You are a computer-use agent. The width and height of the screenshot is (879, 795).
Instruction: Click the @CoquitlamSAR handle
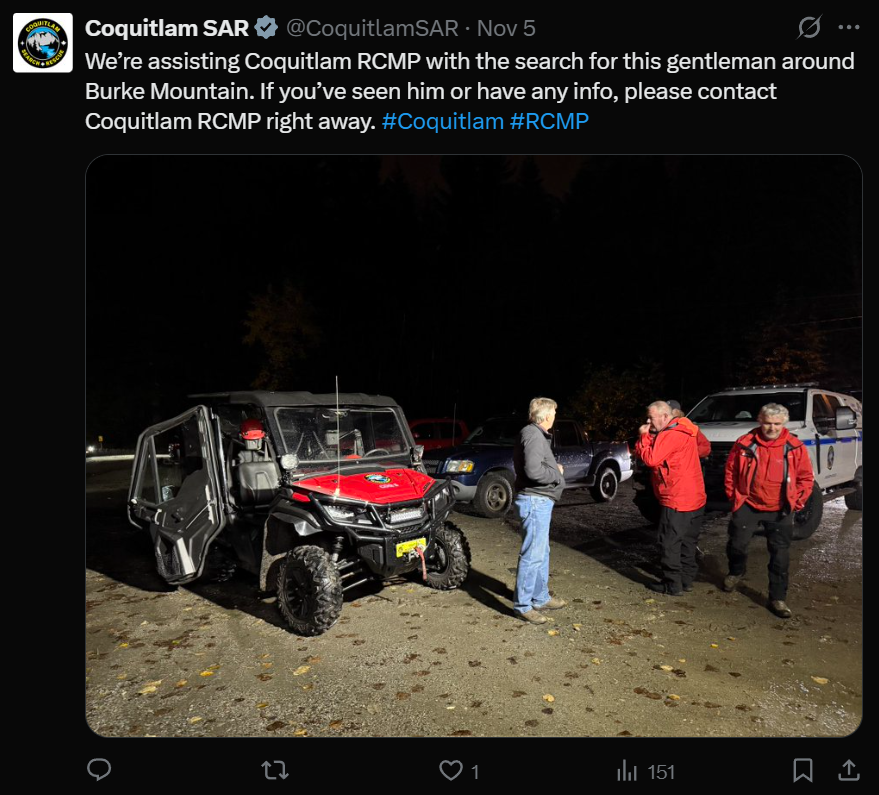coord(373,28)
